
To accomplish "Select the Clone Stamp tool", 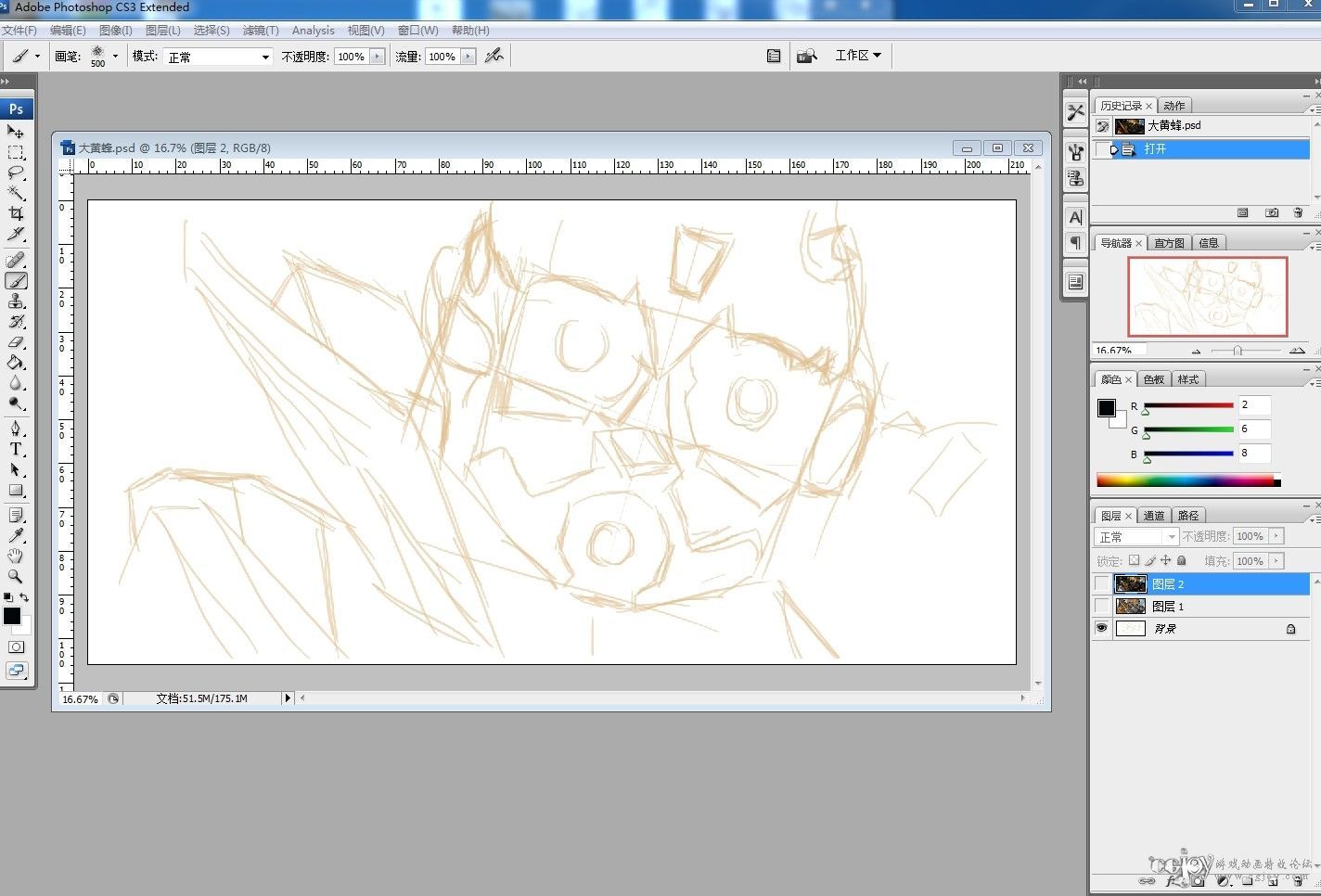I will tap(16, 301).
